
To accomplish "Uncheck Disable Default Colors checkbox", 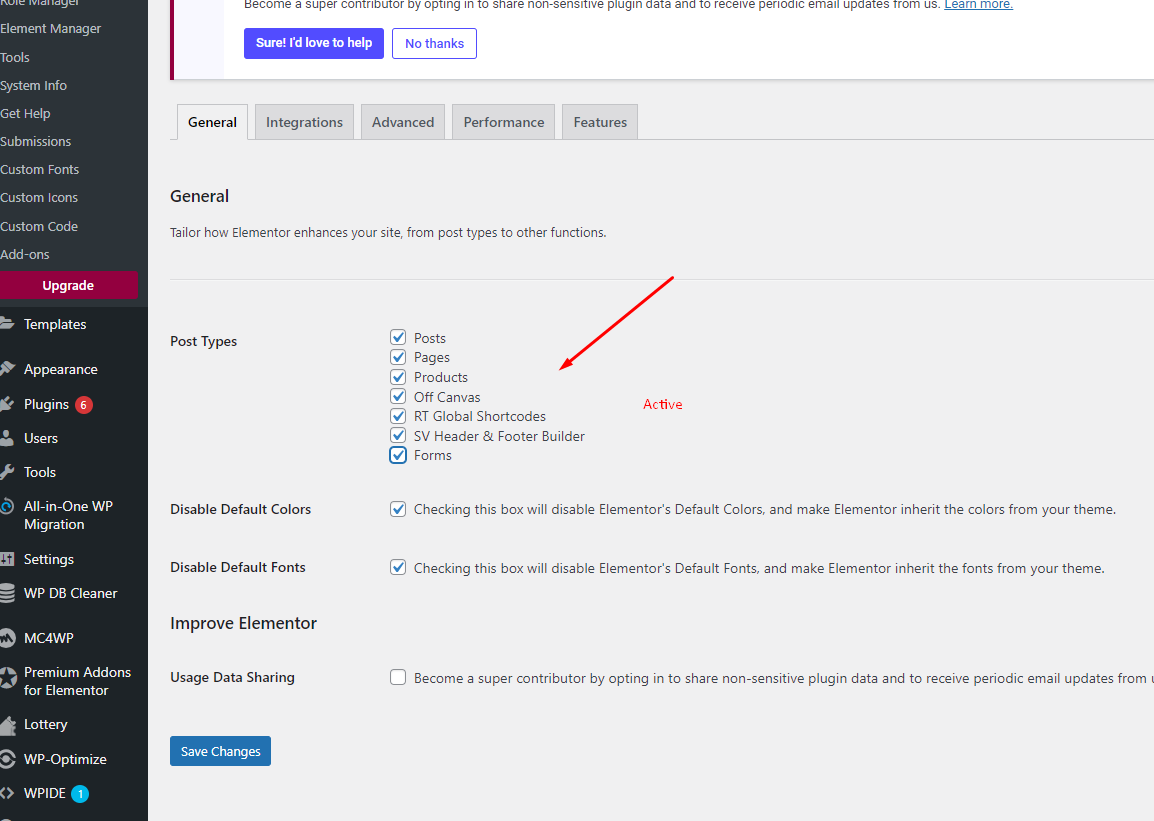I will (398, 509).
